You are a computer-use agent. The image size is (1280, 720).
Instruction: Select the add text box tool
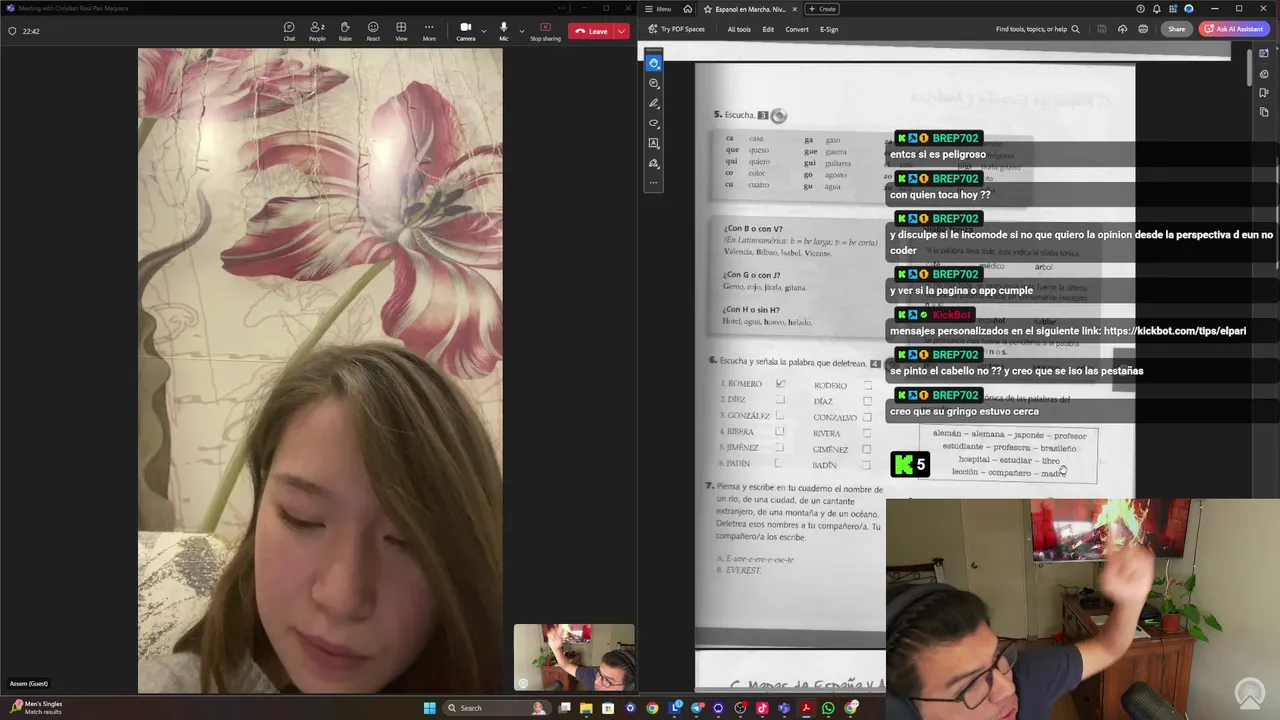click(654, 143)
